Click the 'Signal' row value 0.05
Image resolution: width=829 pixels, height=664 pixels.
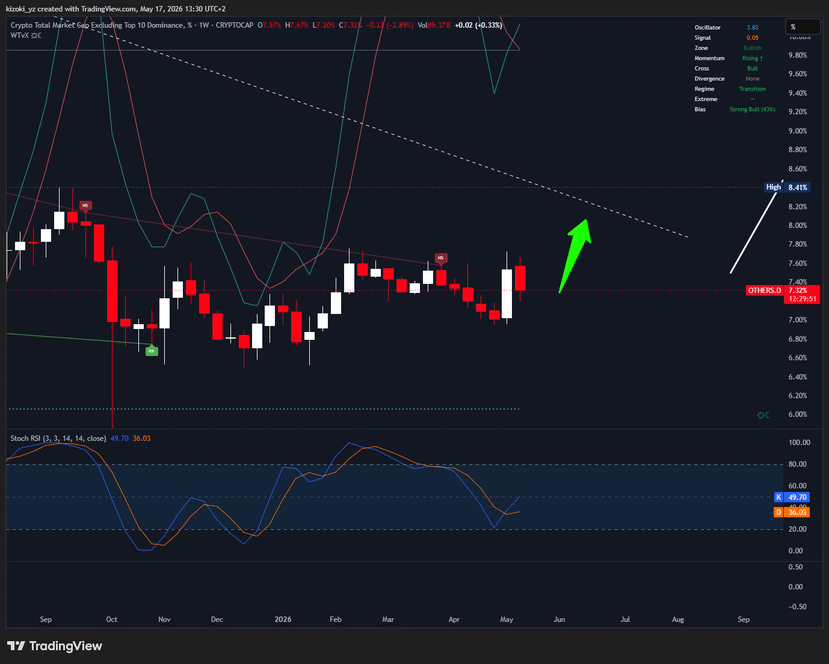coord(752,38)
